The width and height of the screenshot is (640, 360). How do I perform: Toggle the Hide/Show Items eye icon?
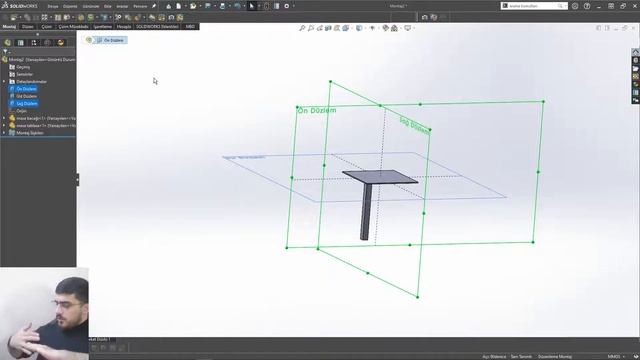point(372,28)
